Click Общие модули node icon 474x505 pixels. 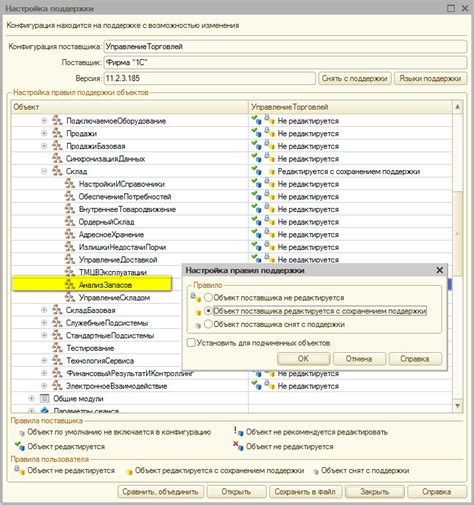click(x=44, y=398)
